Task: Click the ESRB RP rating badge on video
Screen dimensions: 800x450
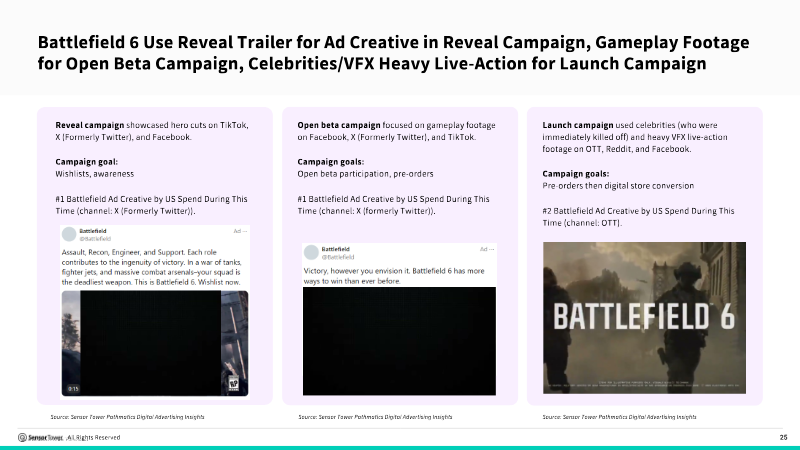Action: coord(234,383)
